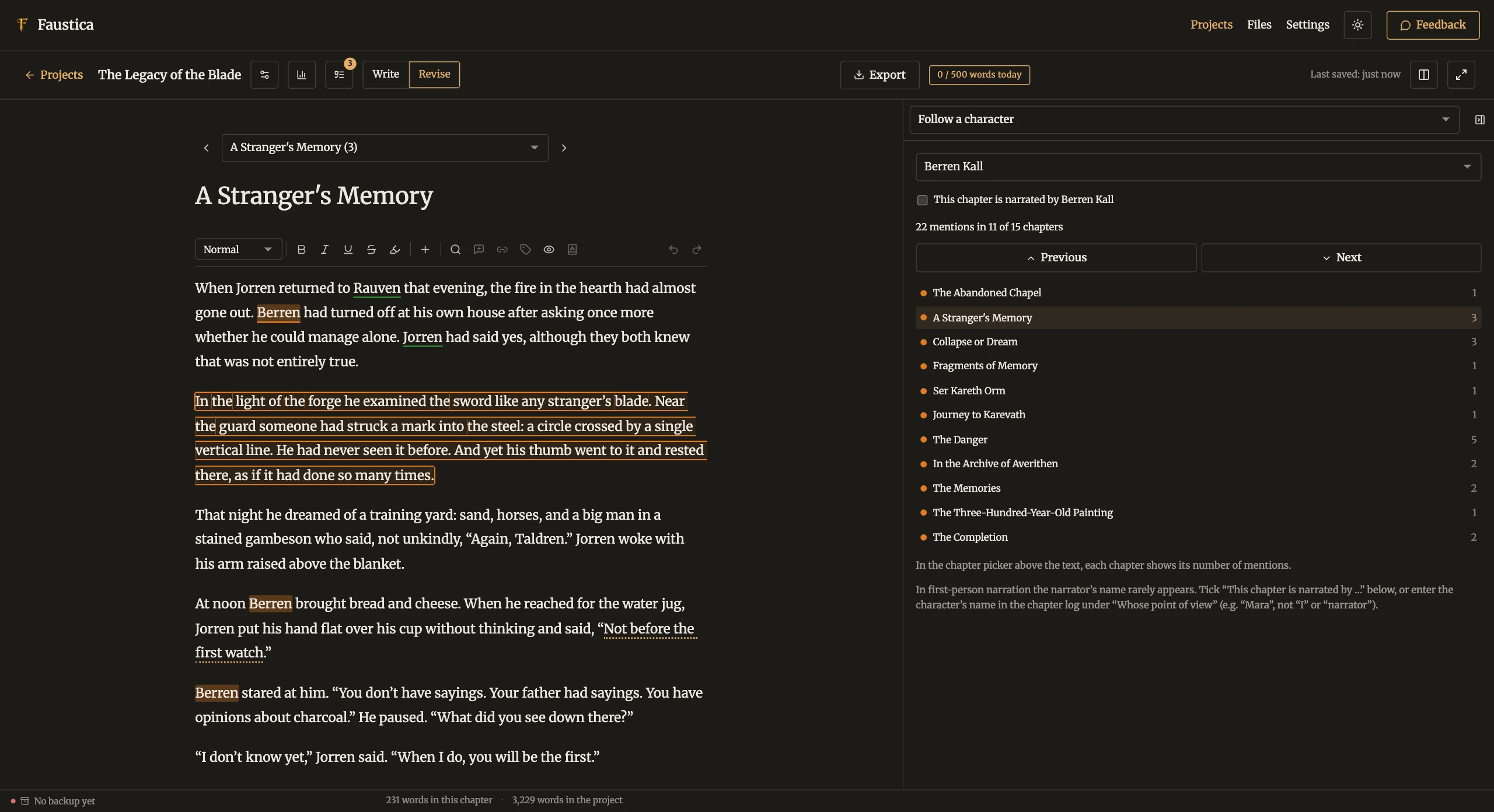This screenshot has width=1494, height=812.
Task: Open the statistics bar chart icon
Action: point(302,75)
